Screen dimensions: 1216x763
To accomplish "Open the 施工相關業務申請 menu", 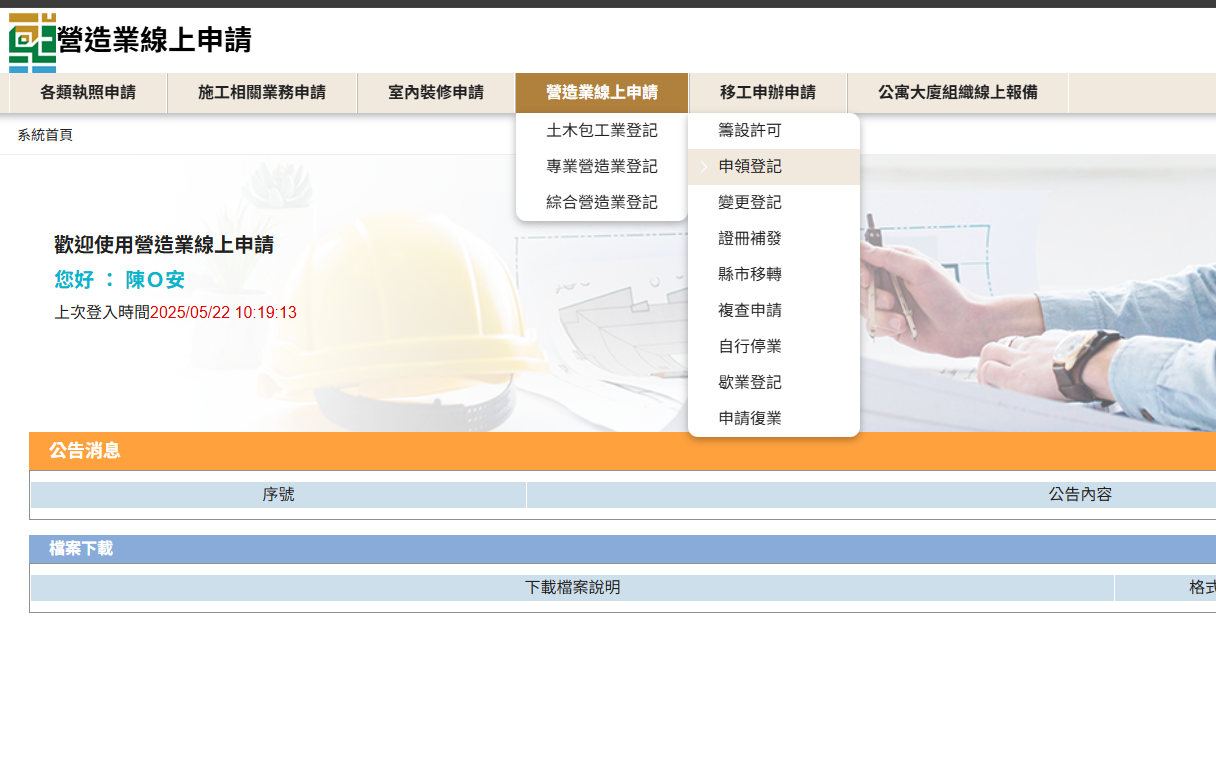I will pos(262,93).
